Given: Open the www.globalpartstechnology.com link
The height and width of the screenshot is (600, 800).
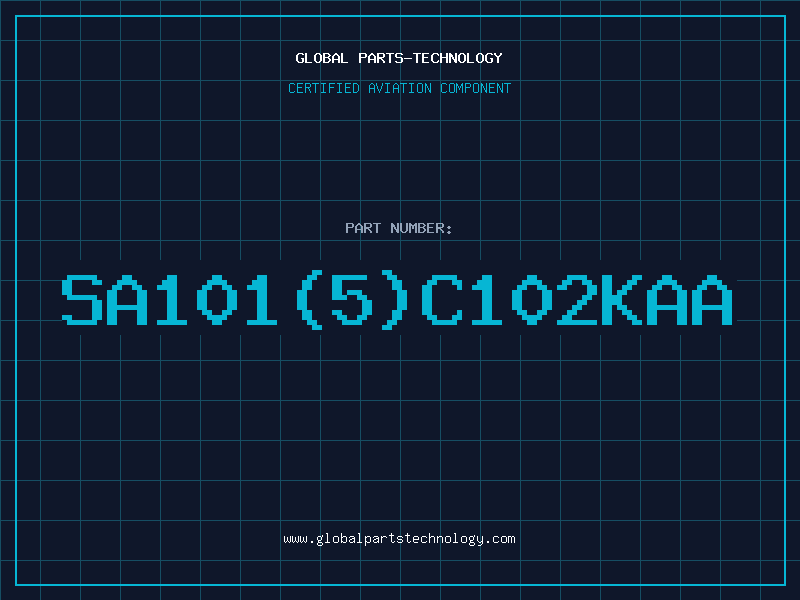Looking at the screenshot, I should coord(399,539).
